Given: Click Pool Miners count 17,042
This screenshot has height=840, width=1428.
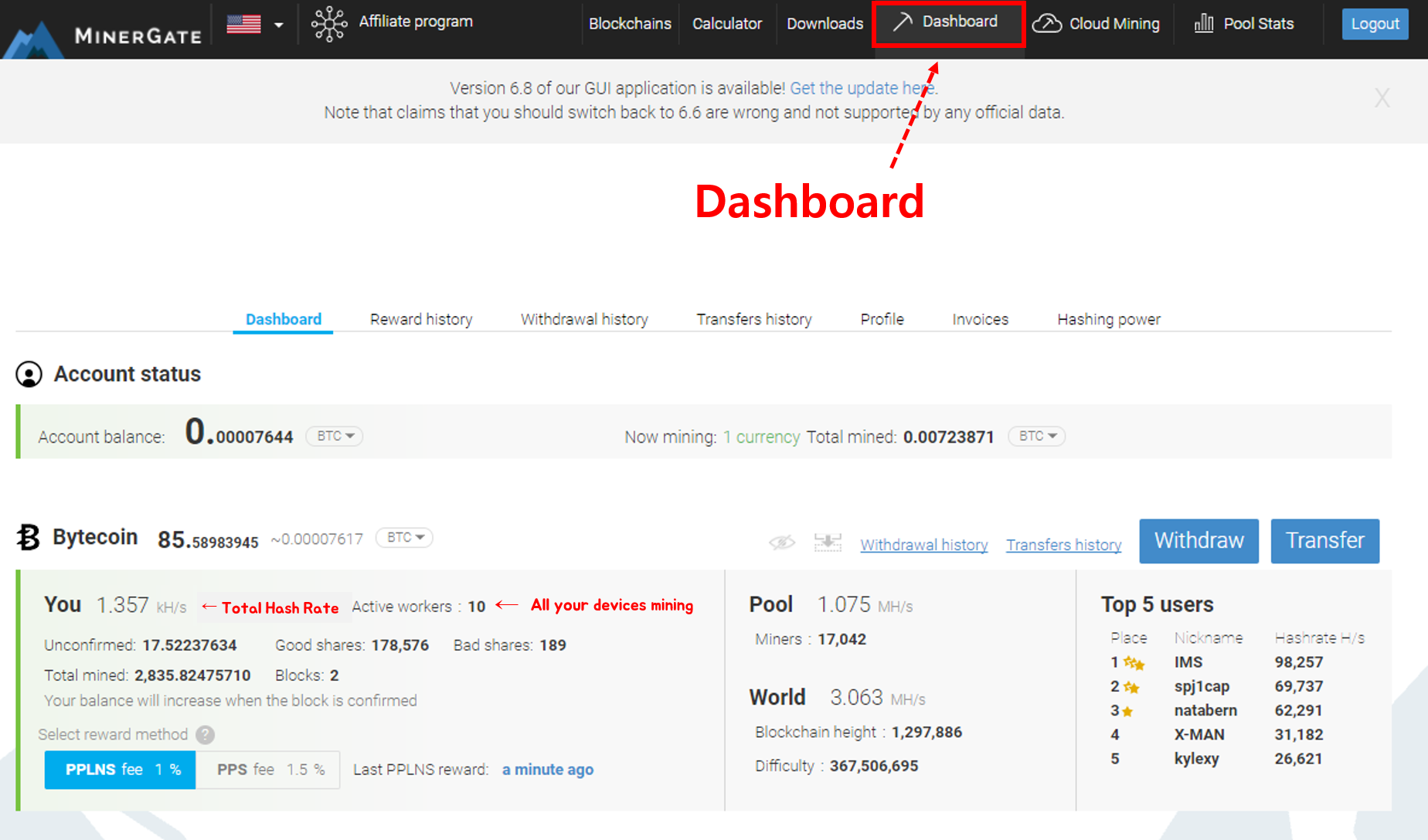Looking at the screenshot, I should [x=841, y=639].
